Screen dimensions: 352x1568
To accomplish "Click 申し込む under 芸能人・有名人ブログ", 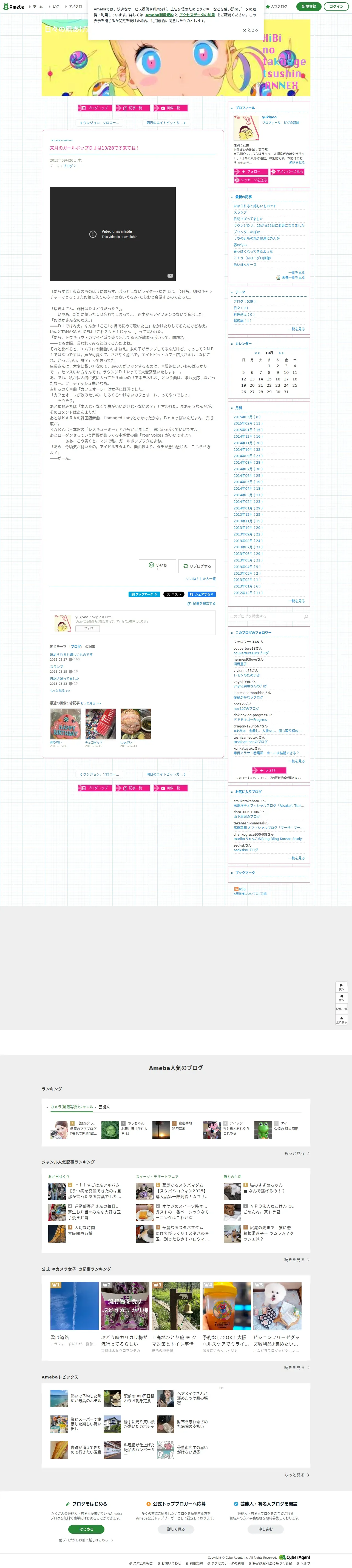I will click(266, 1529).
